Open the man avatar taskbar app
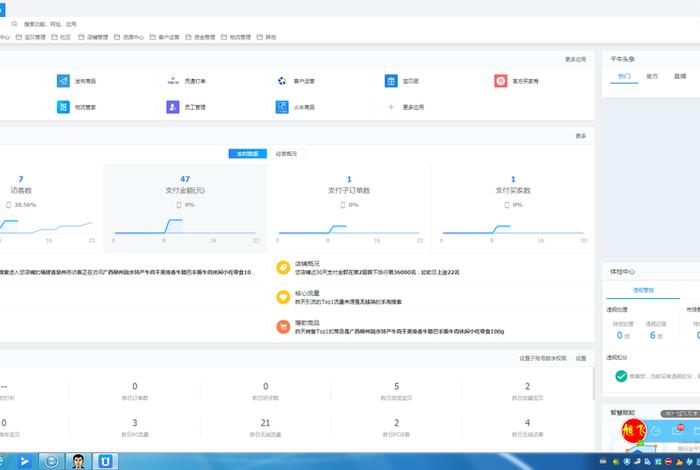This screenshot has width=700, height=470. 79,462
